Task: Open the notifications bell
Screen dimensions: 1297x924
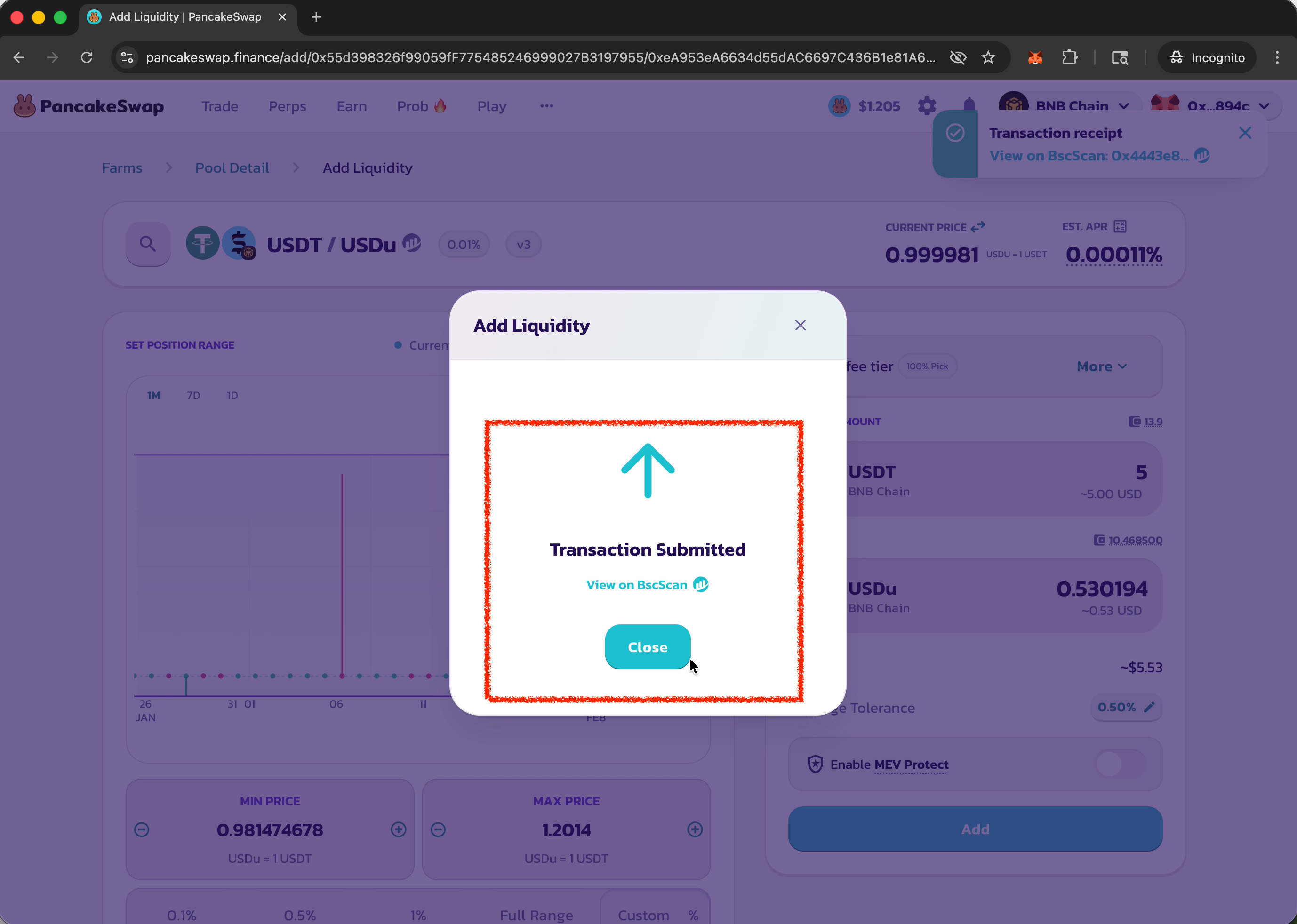Action: point(969,104)
